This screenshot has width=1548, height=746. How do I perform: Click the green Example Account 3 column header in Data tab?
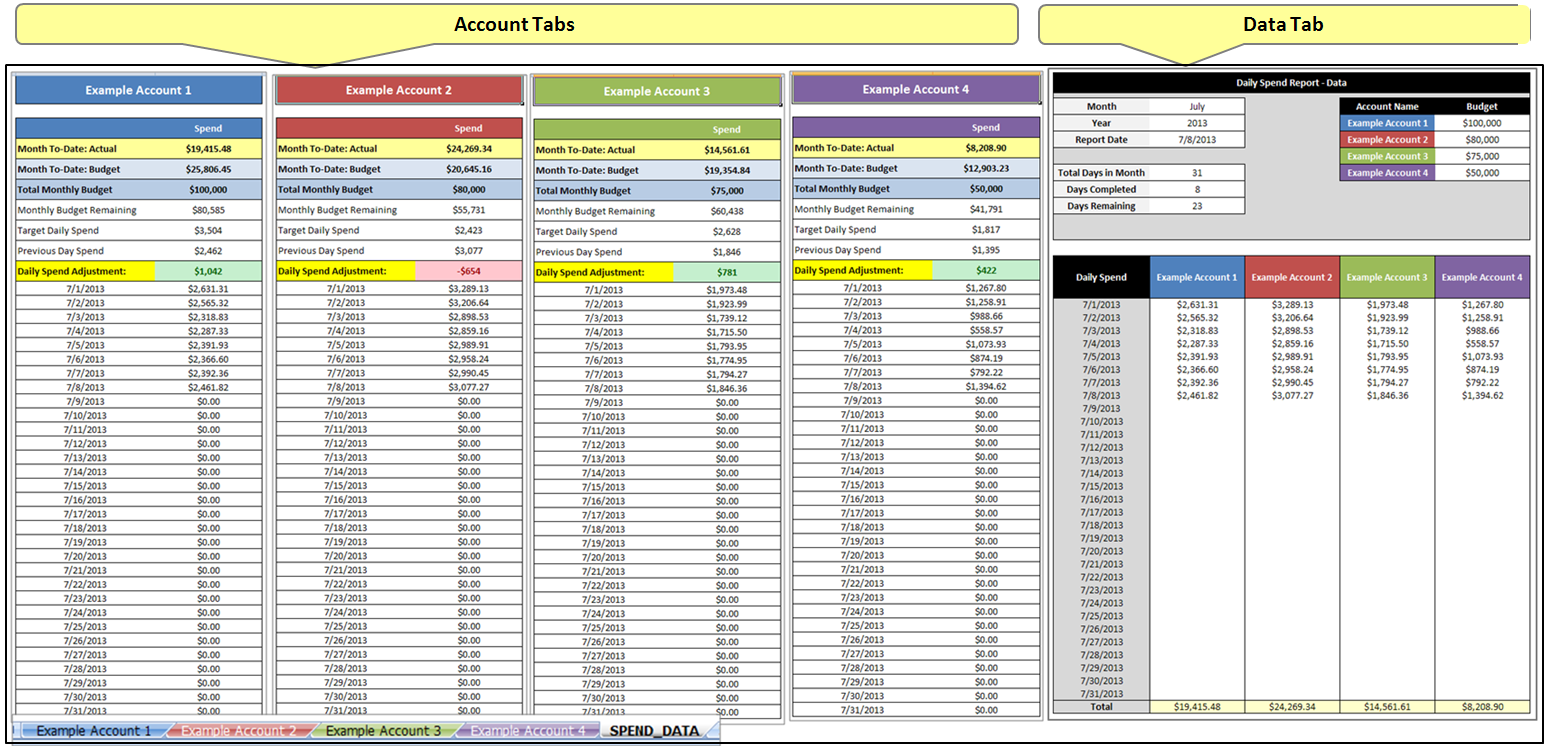pyautogui.click(x=1387, y=277)
